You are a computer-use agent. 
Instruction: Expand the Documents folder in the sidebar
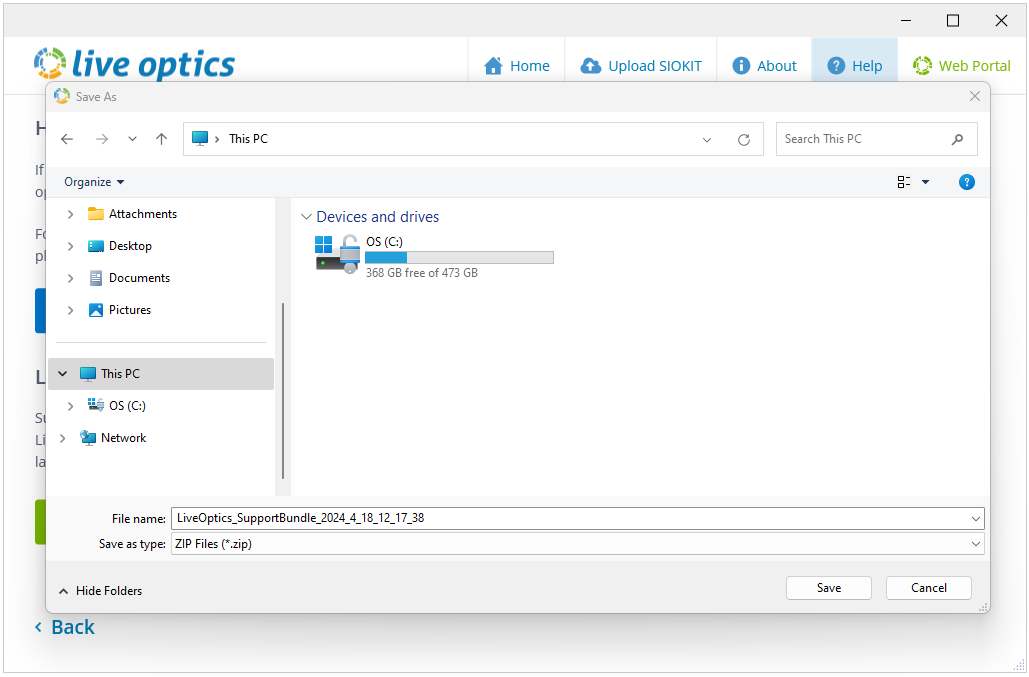coord(69,278)
